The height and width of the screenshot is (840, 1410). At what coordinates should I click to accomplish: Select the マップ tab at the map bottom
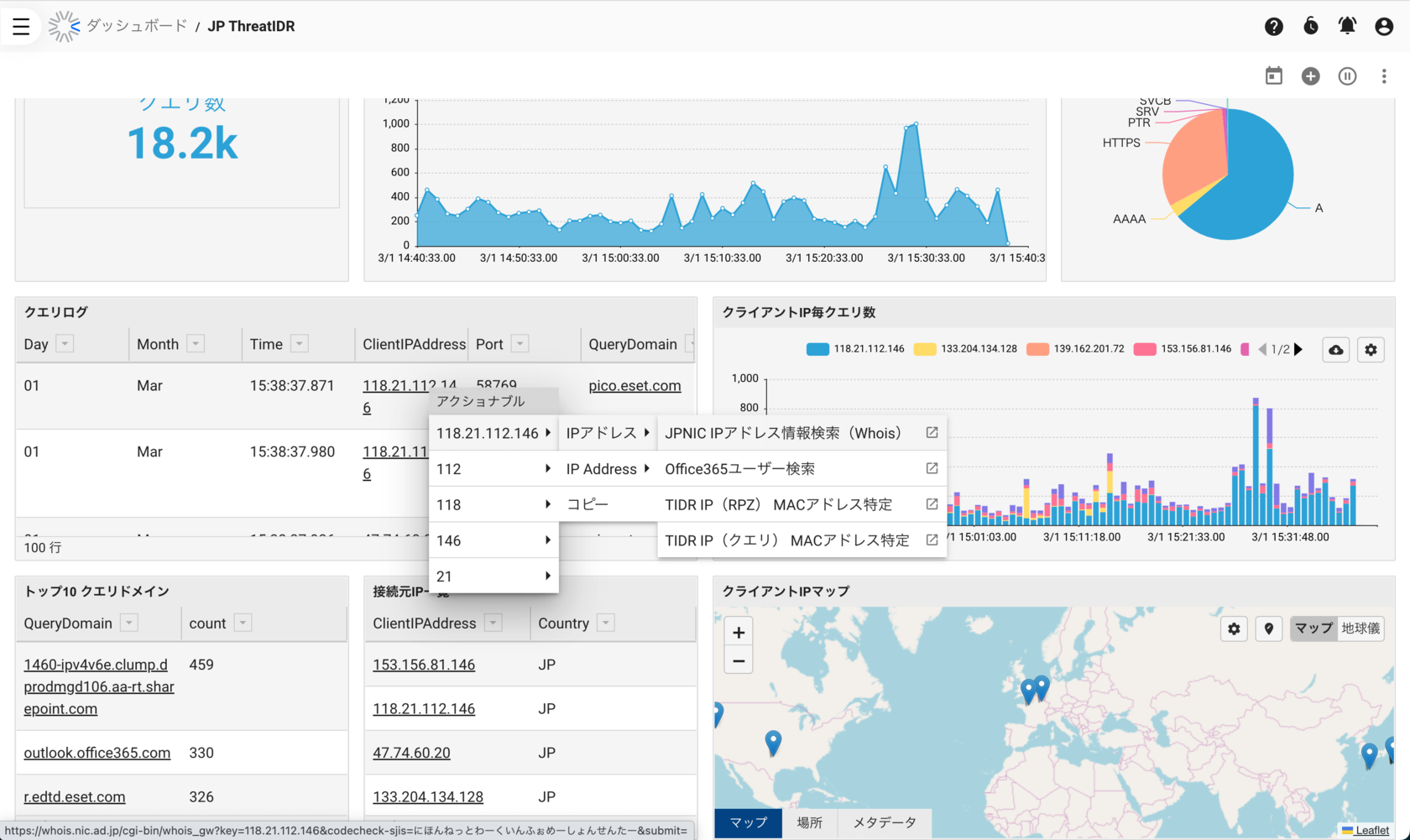pyautogui.click(x=748, y=822)
